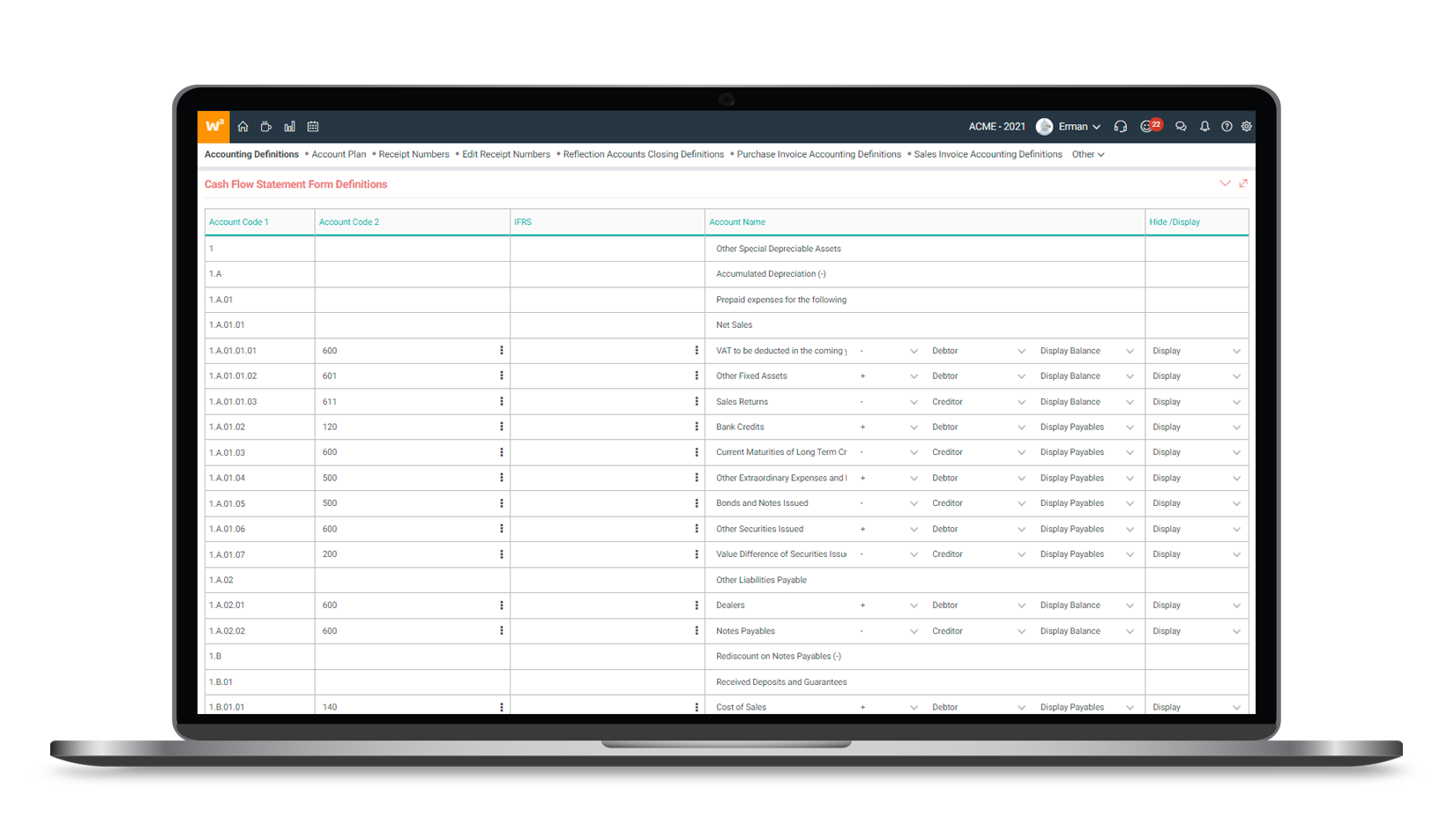Screen dimensions: 1454x840
Task: Collapse the Cash Flow Statement panel
Action: (x=1225, y=183)
